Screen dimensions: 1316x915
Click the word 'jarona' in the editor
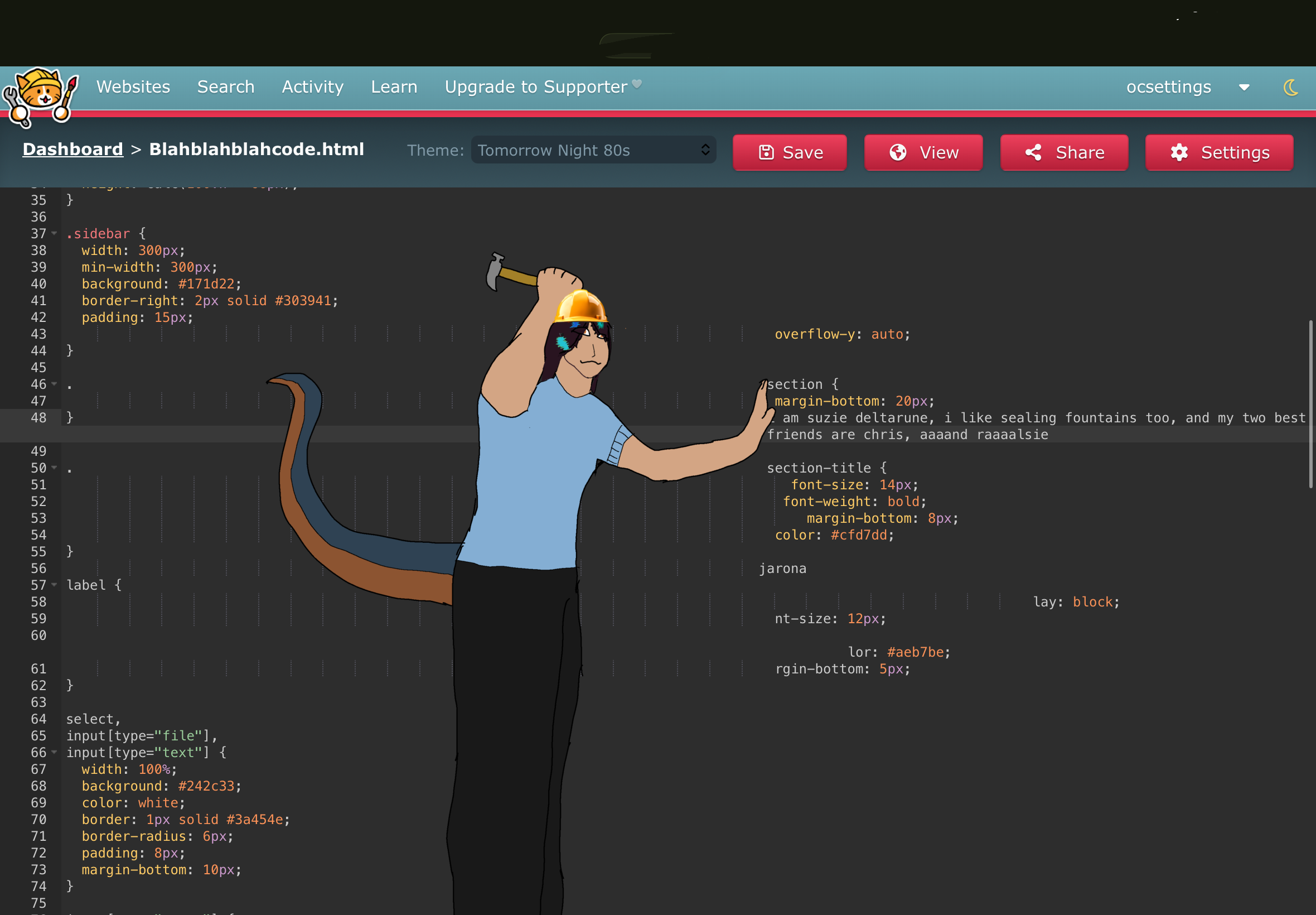(782, 568)
